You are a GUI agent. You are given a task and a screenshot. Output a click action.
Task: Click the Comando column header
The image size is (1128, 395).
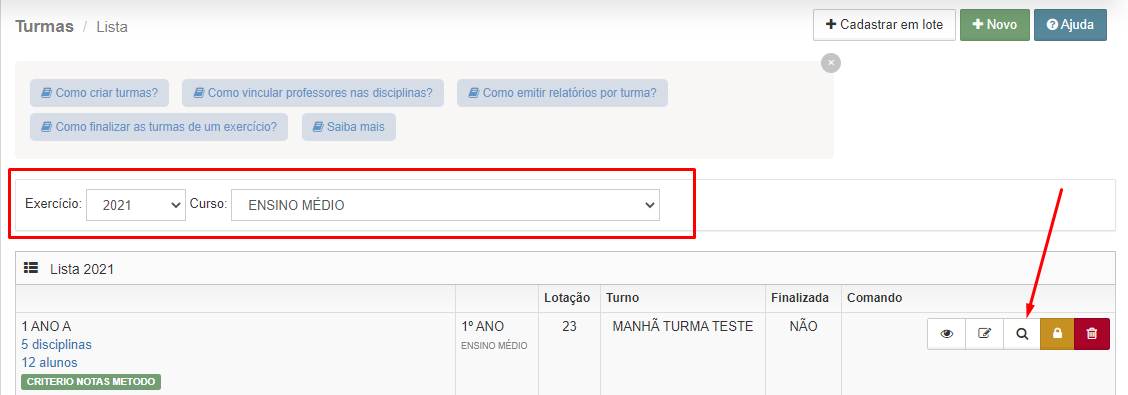tap(875, 297)
